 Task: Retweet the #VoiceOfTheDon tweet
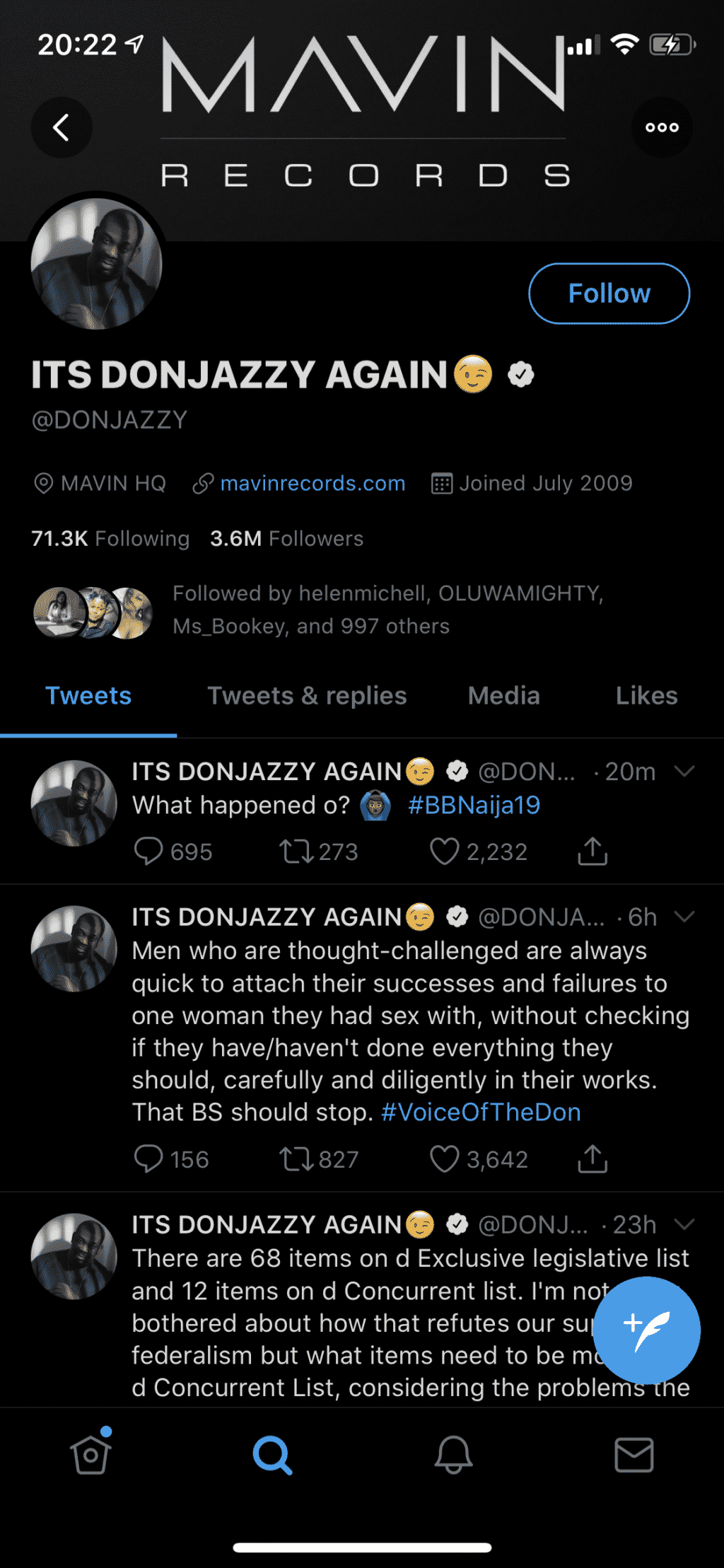[296, 1159]
